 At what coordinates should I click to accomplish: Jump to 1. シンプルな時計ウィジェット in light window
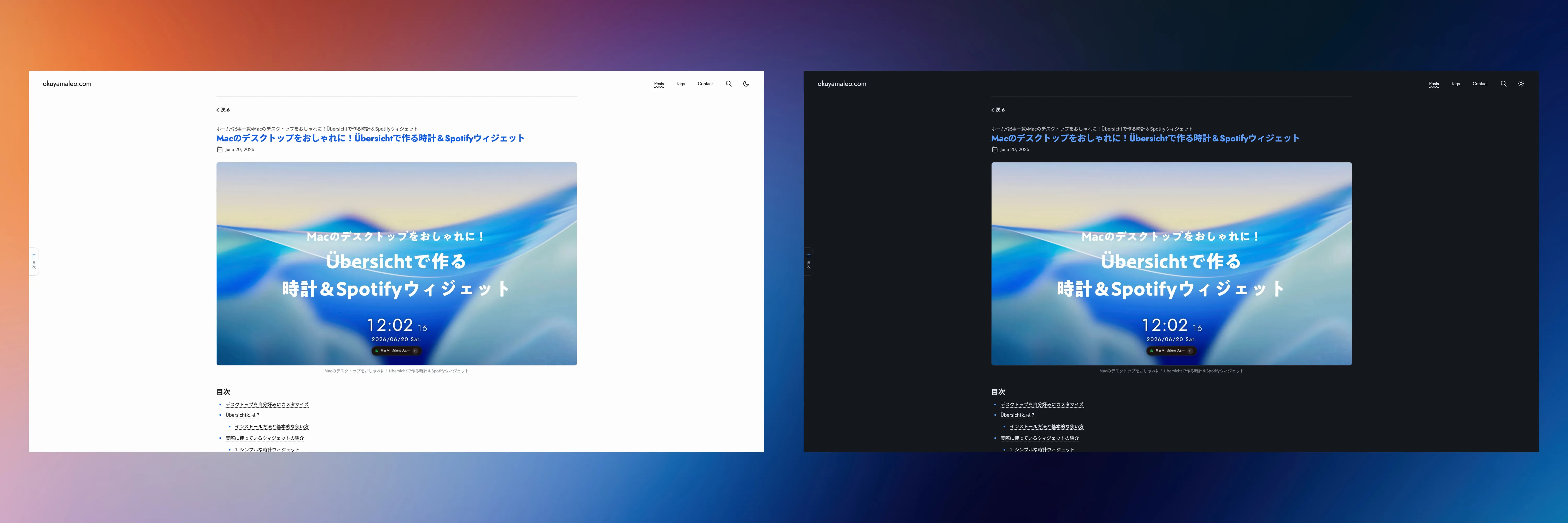click(267, 450)
